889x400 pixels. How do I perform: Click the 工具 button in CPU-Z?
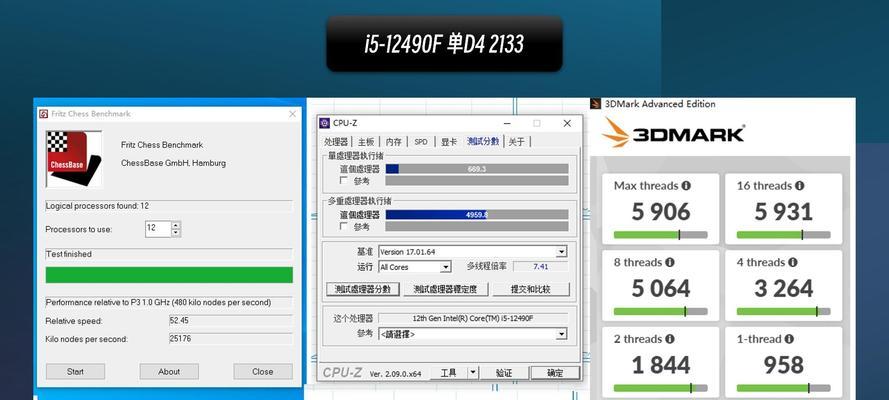coord(448,373)
